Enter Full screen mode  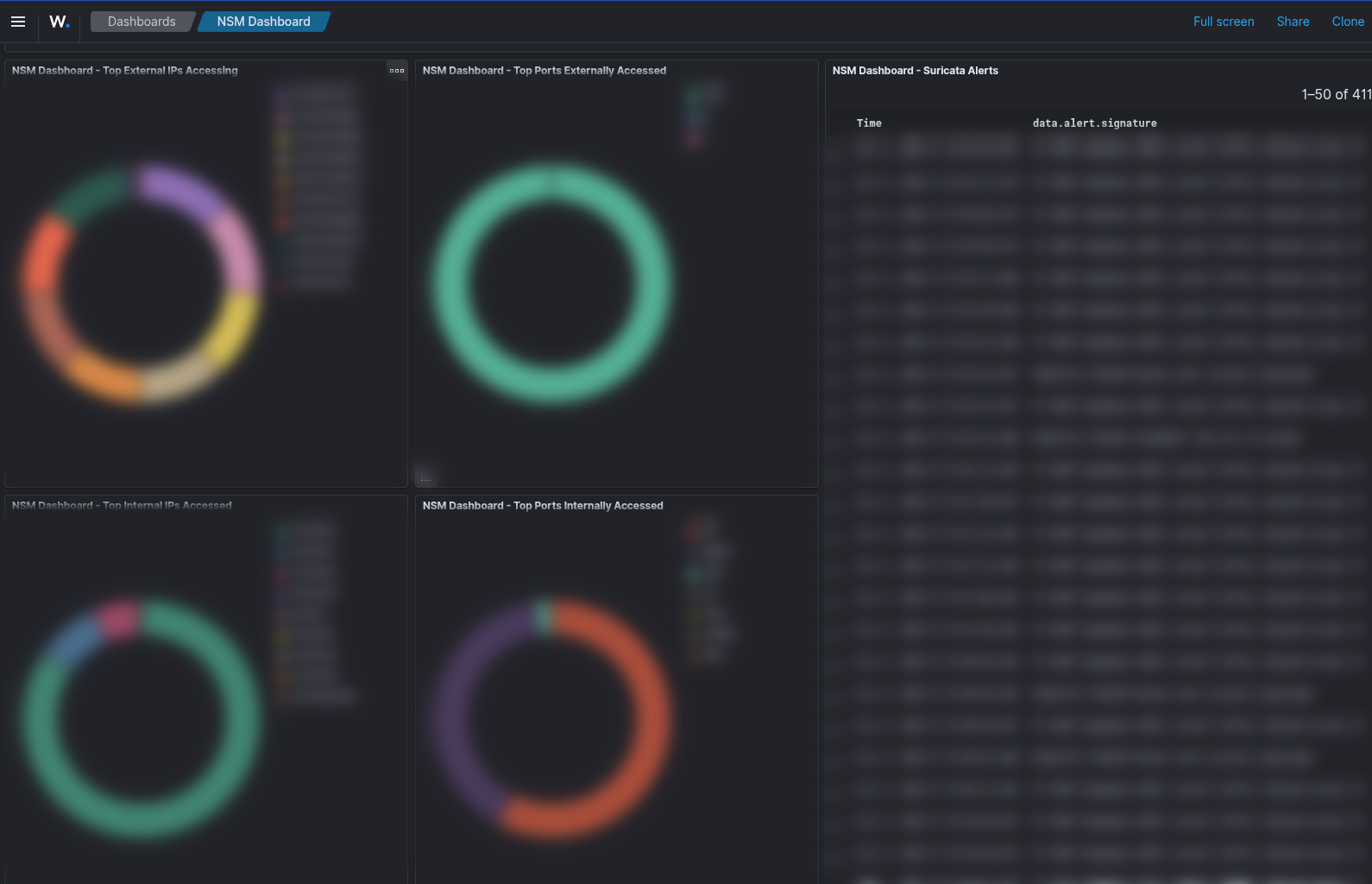pos(1224,22)
